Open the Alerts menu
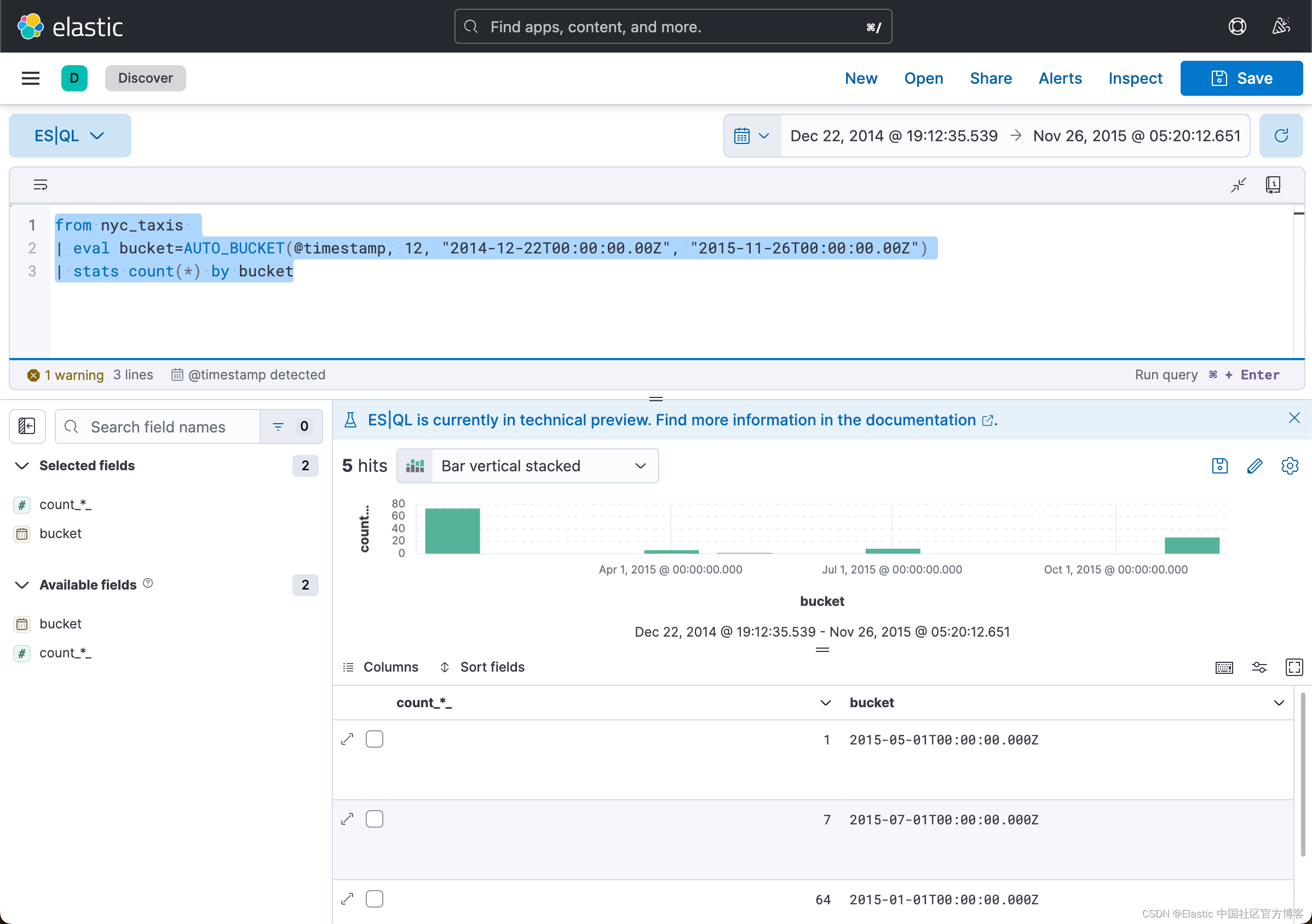The height and width of the screenshot is (924, 1312). click(x=1060, y=78)
